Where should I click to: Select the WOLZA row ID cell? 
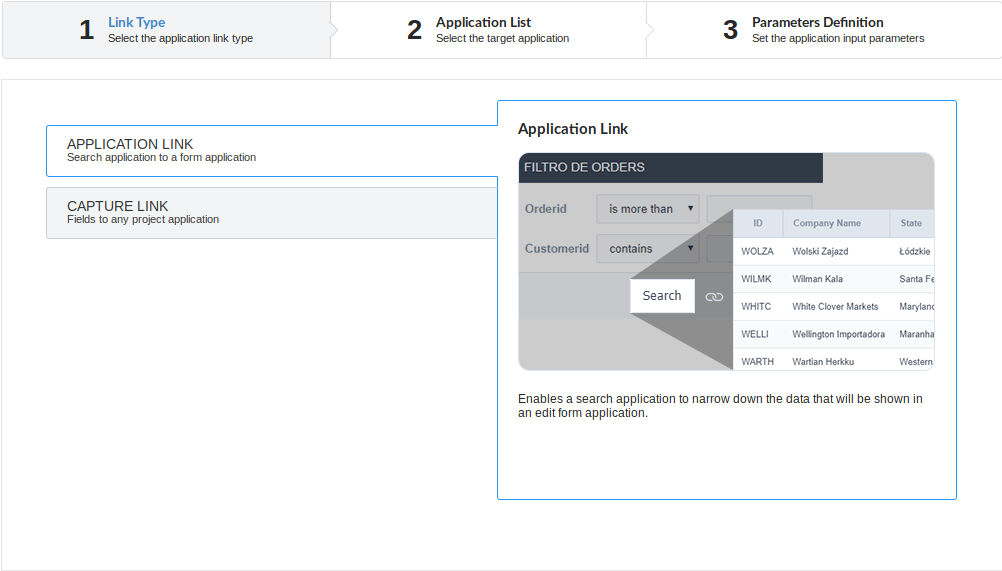click(757, 251)
